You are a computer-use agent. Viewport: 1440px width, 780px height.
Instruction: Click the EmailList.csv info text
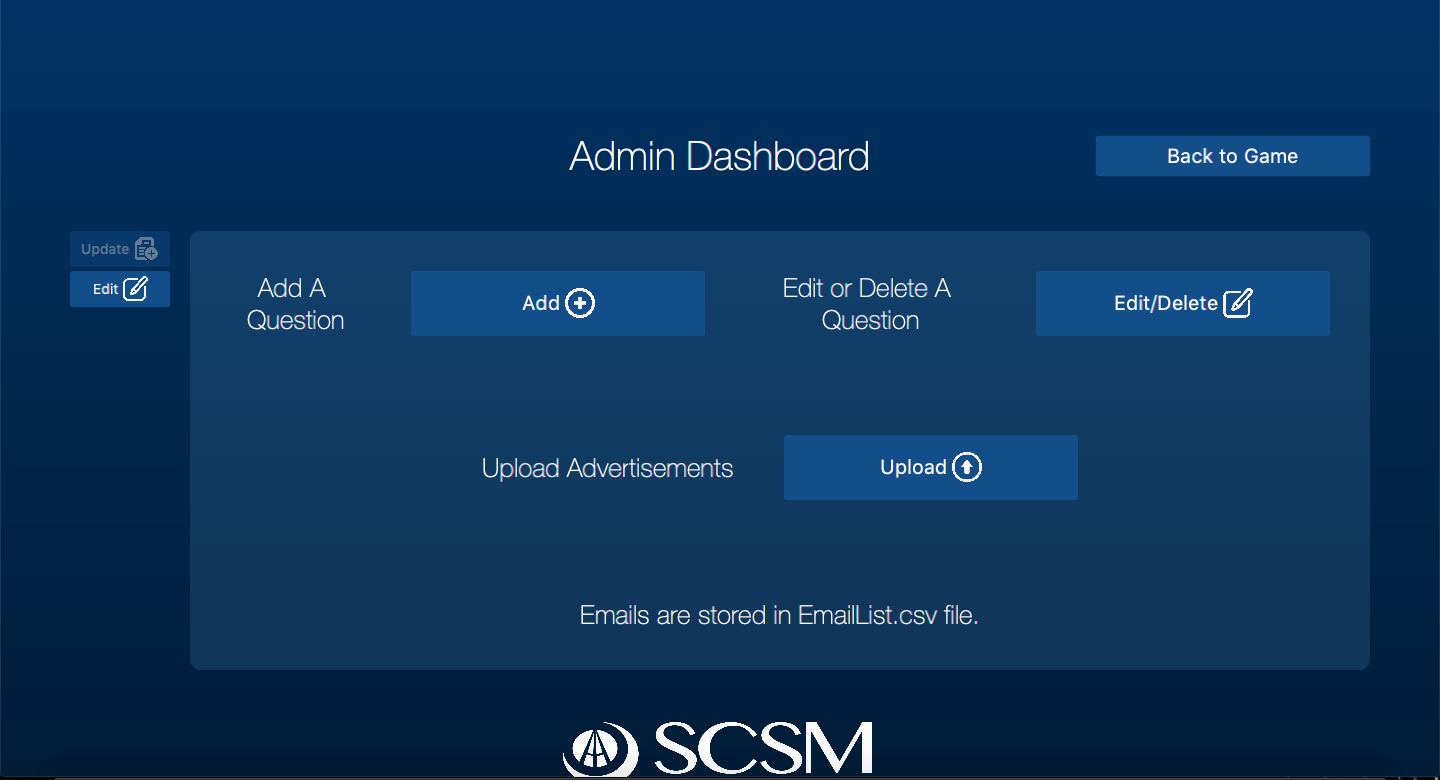779,615
